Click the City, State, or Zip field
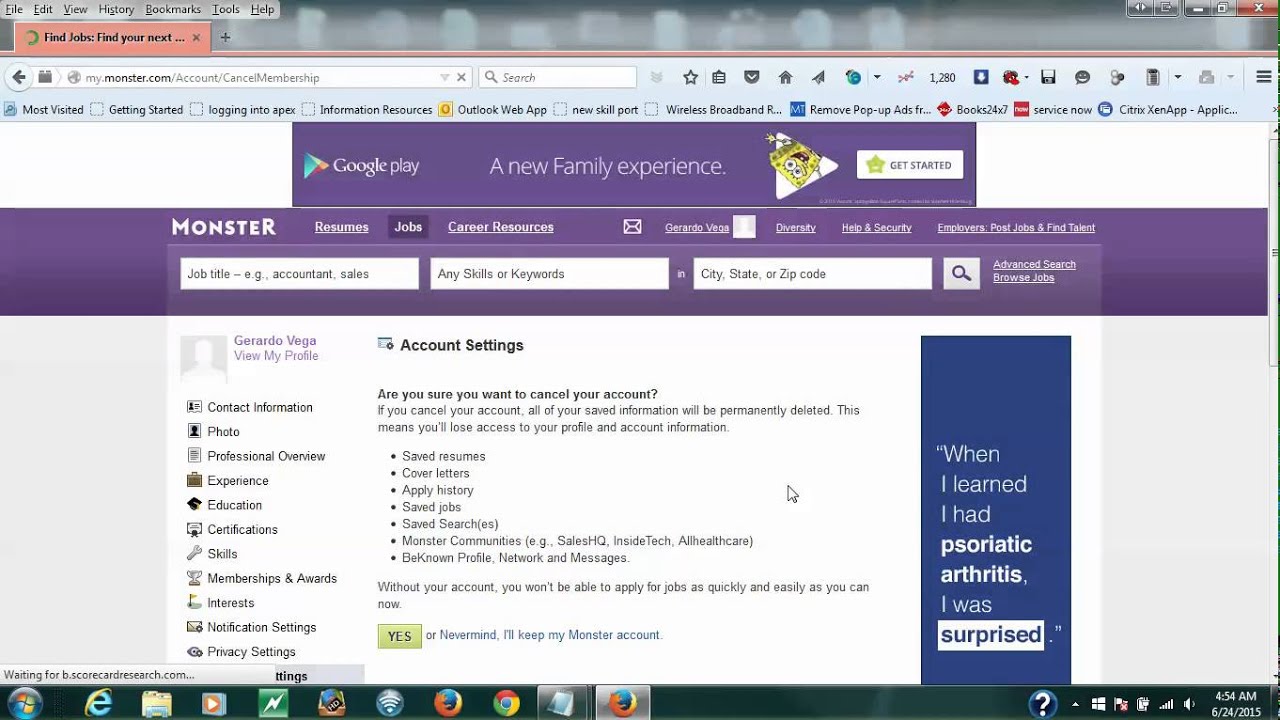The height and width of the screenshot is (720, 1280). [812, 274]
